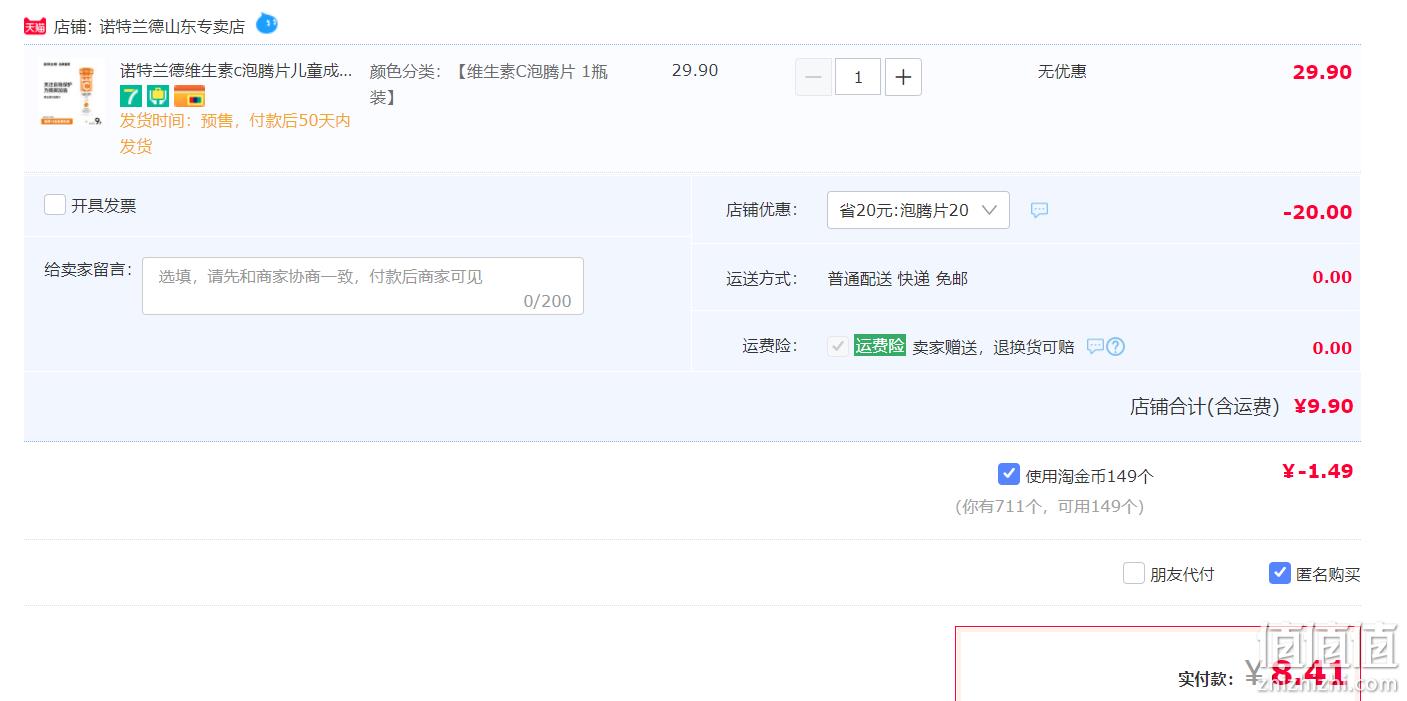Screen dimensions: 1407x701
Task: Click the question mark help icon for 运费险
Action: [x=1116, y=347]
